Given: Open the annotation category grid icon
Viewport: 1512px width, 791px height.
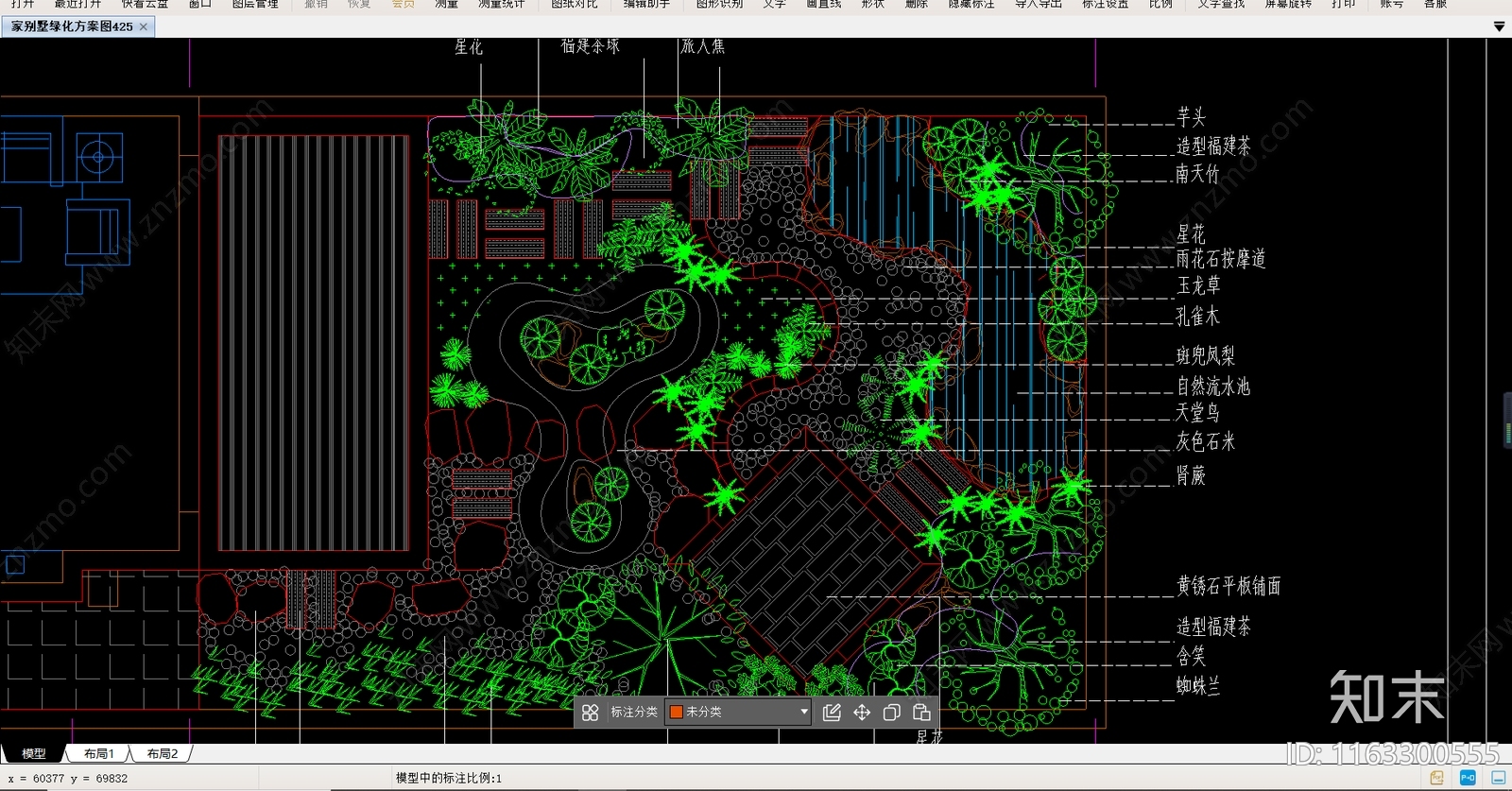Looking at the screenshot, I should coord(590,713).
